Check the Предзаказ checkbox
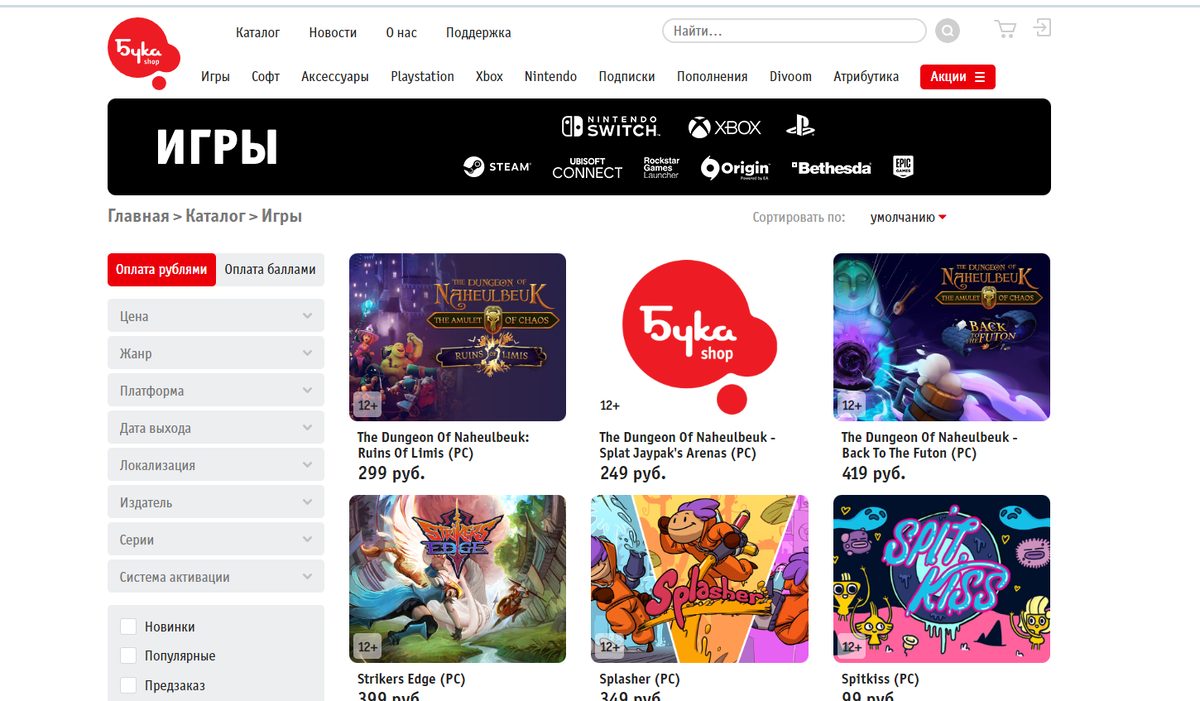Screen dimensions: 1200x701 tap(128, 685)
